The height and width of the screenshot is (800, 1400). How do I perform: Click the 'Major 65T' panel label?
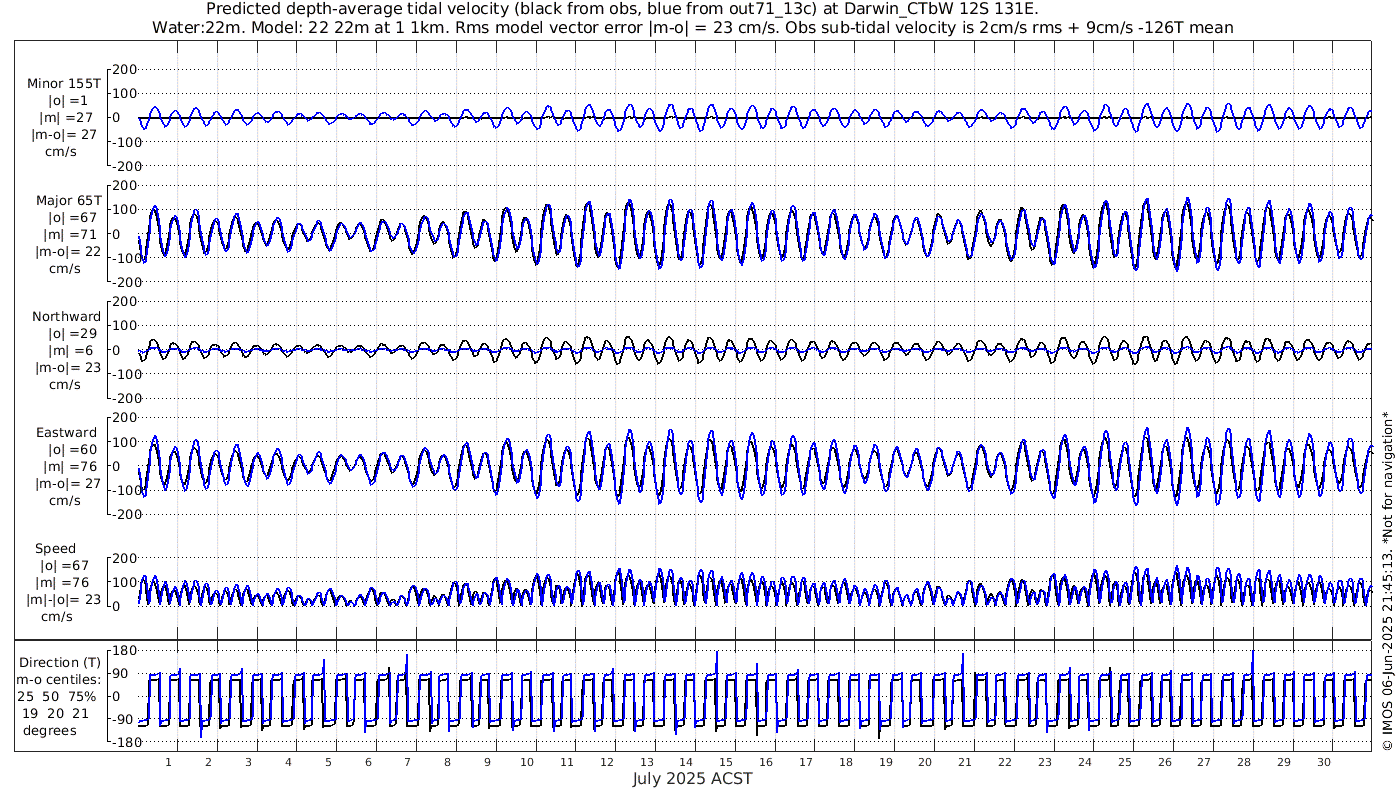tap(68, 200)
